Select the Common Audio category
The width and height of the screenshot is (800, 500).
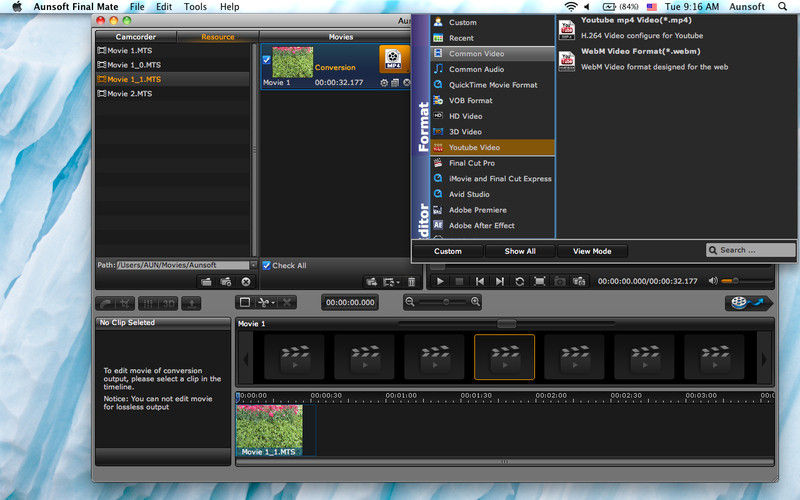492,69
